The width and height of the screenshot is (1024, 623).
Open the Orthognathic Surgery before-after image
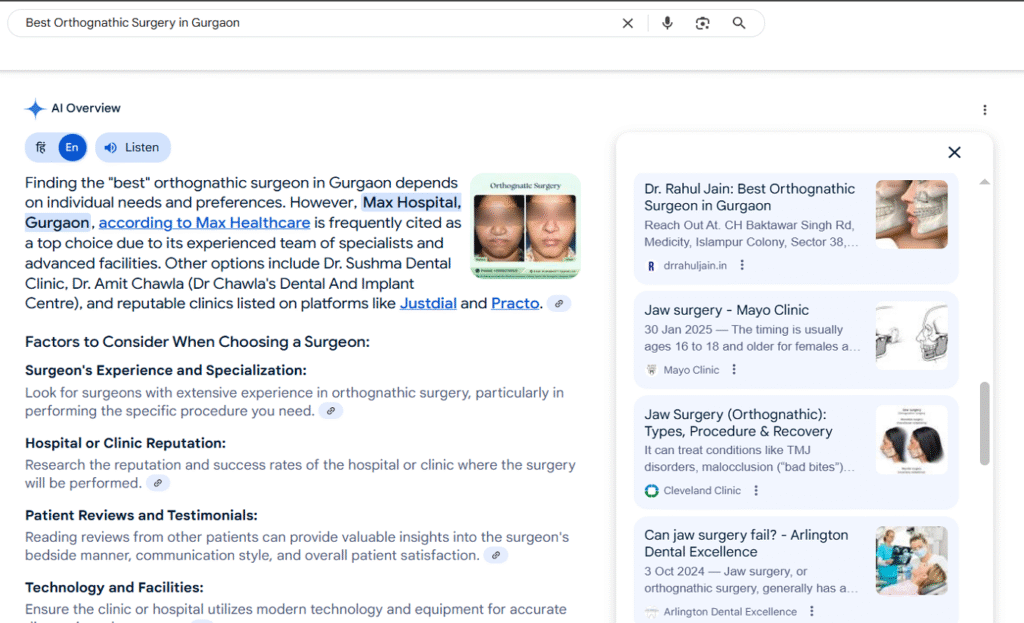point(526,226)
